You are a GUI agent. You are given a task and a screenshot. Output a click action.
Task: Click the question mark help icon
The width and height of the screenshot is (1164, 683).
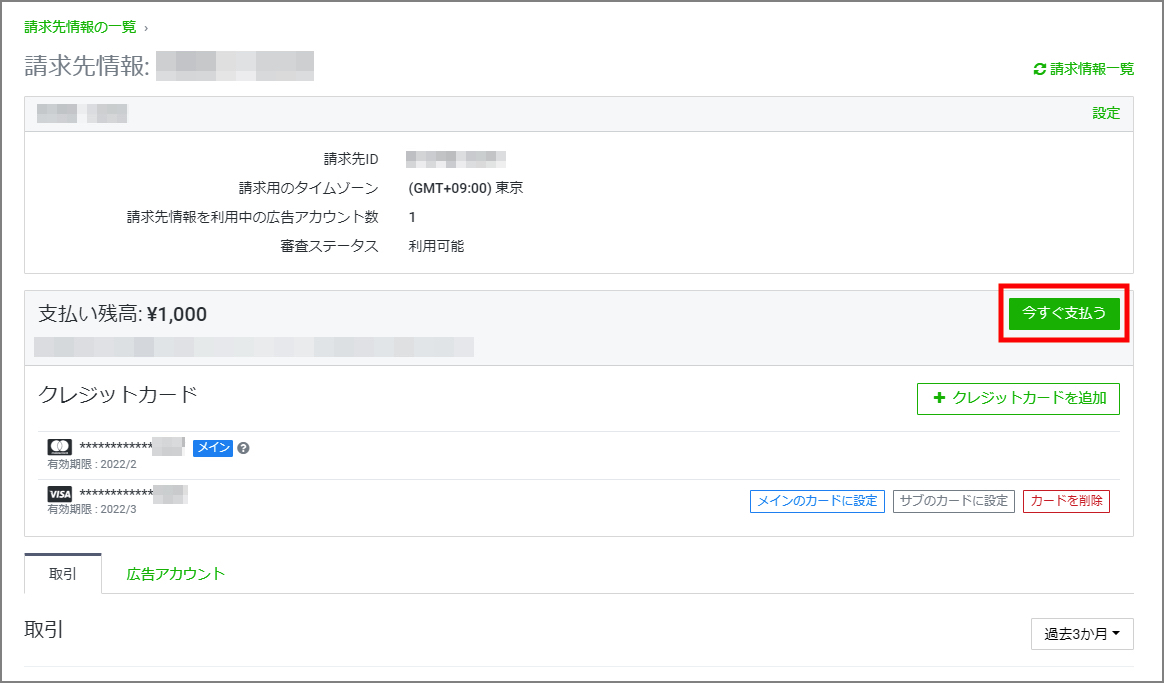point(243,448)
